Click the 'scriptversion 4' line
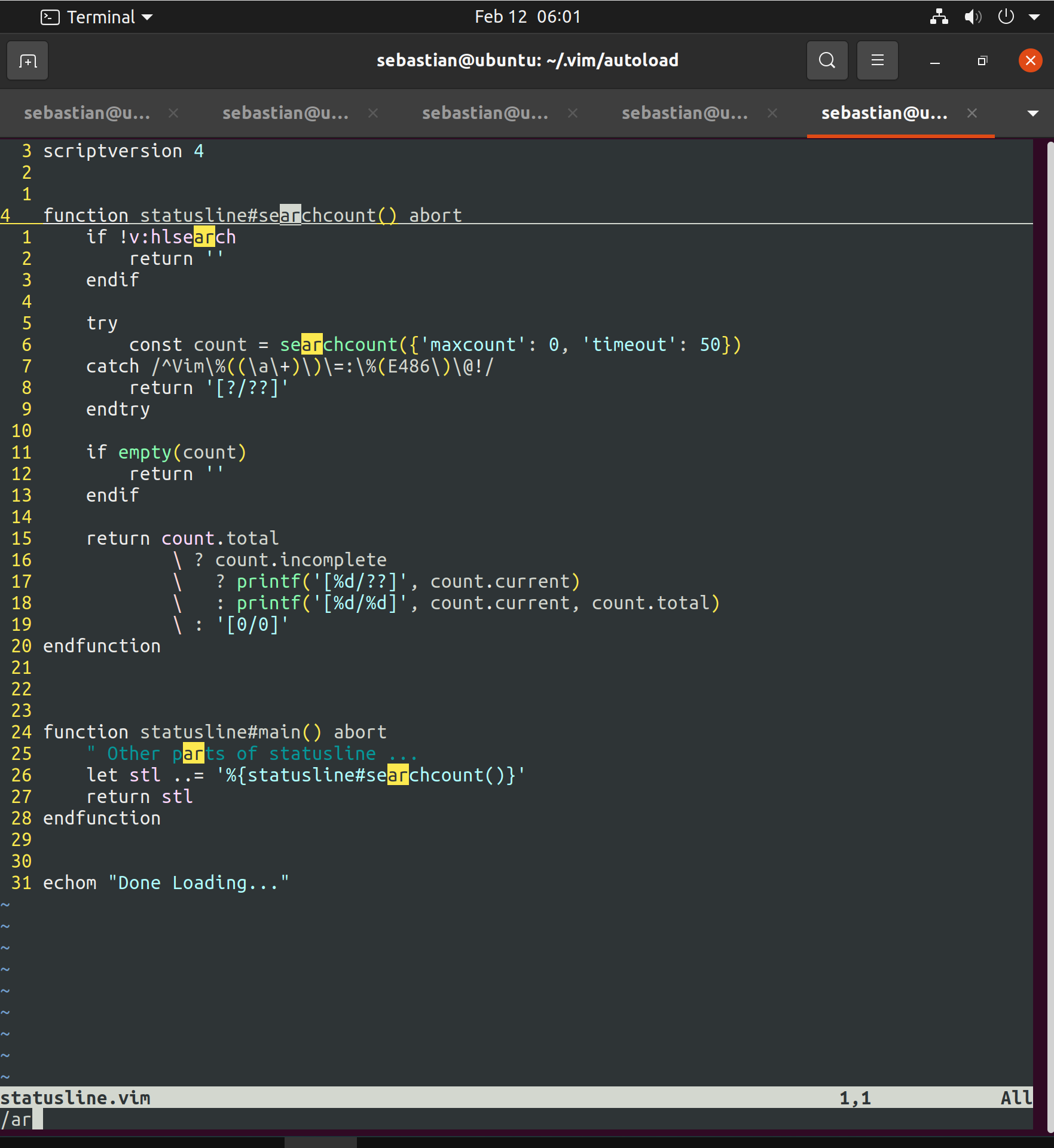This screenshot has height=1148, width=1054. tap(124, 151)
